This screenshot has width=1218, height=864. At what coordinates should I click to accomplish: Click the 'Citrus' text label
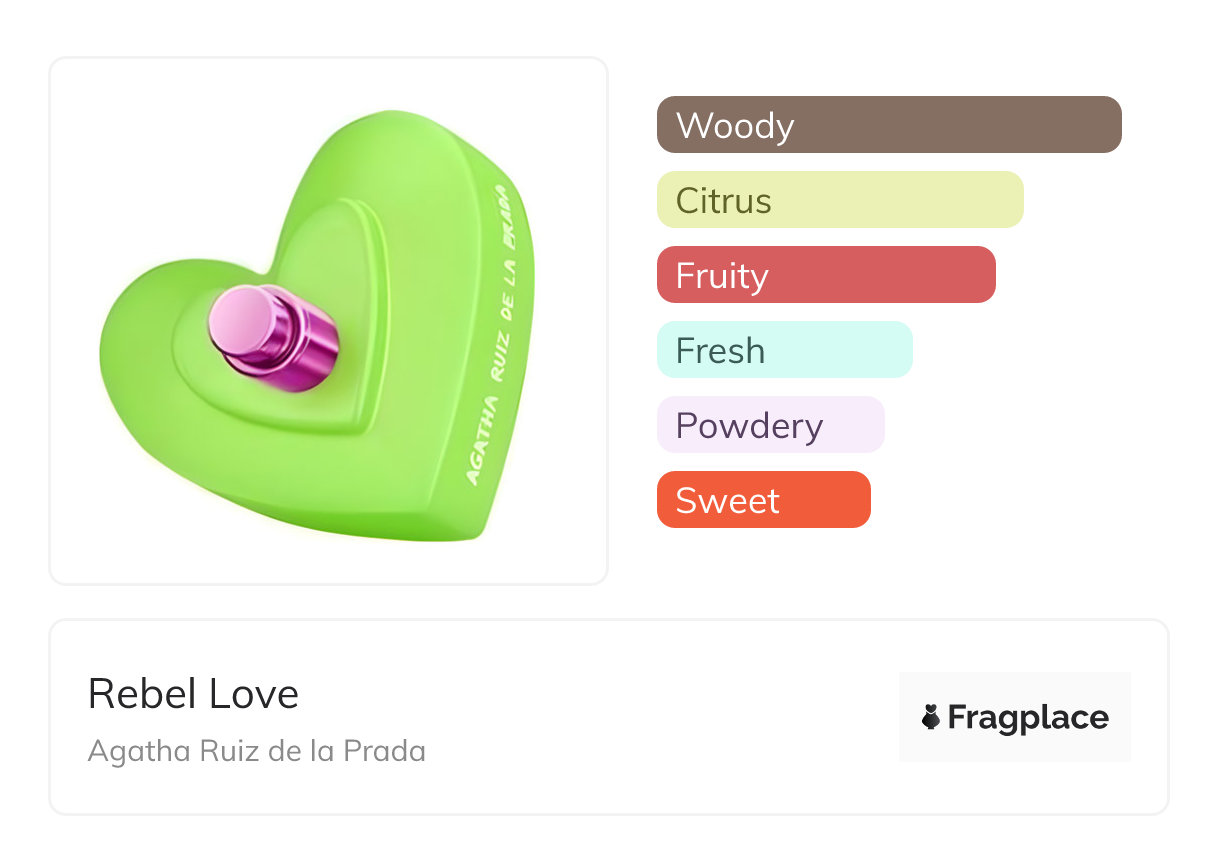[724, 201]
